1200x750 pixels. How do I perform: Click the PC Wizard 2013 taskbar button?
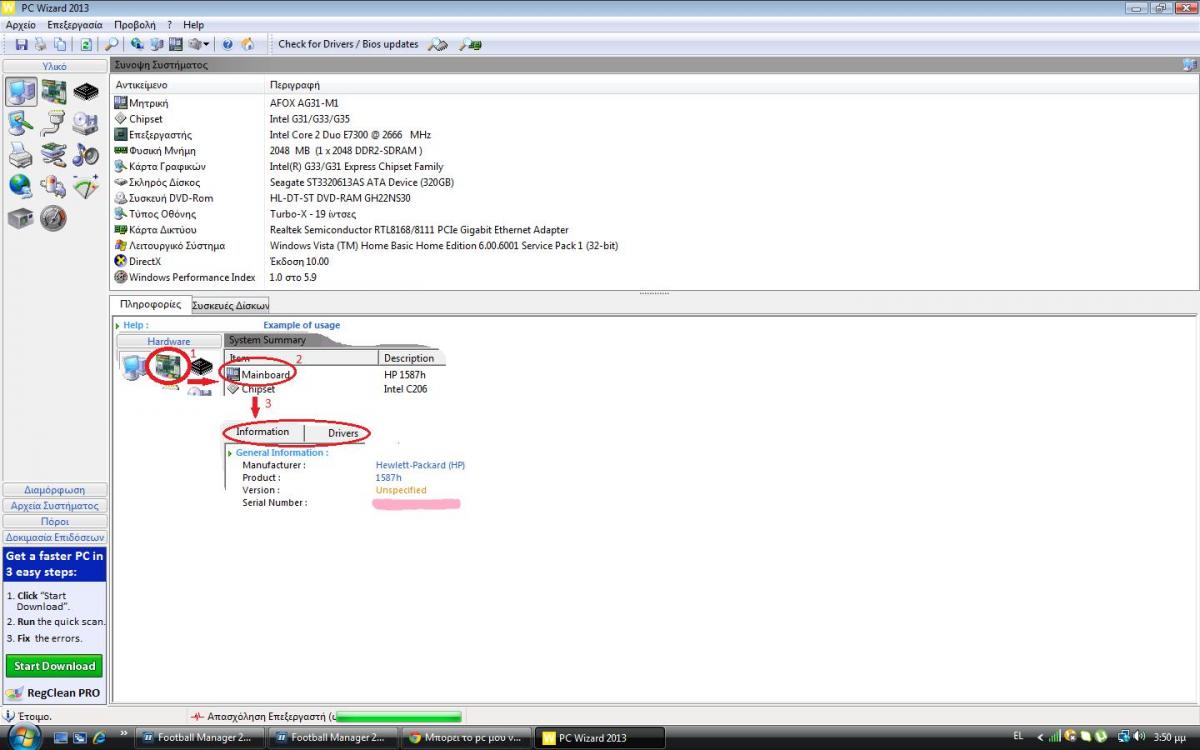tap(600, 738)
